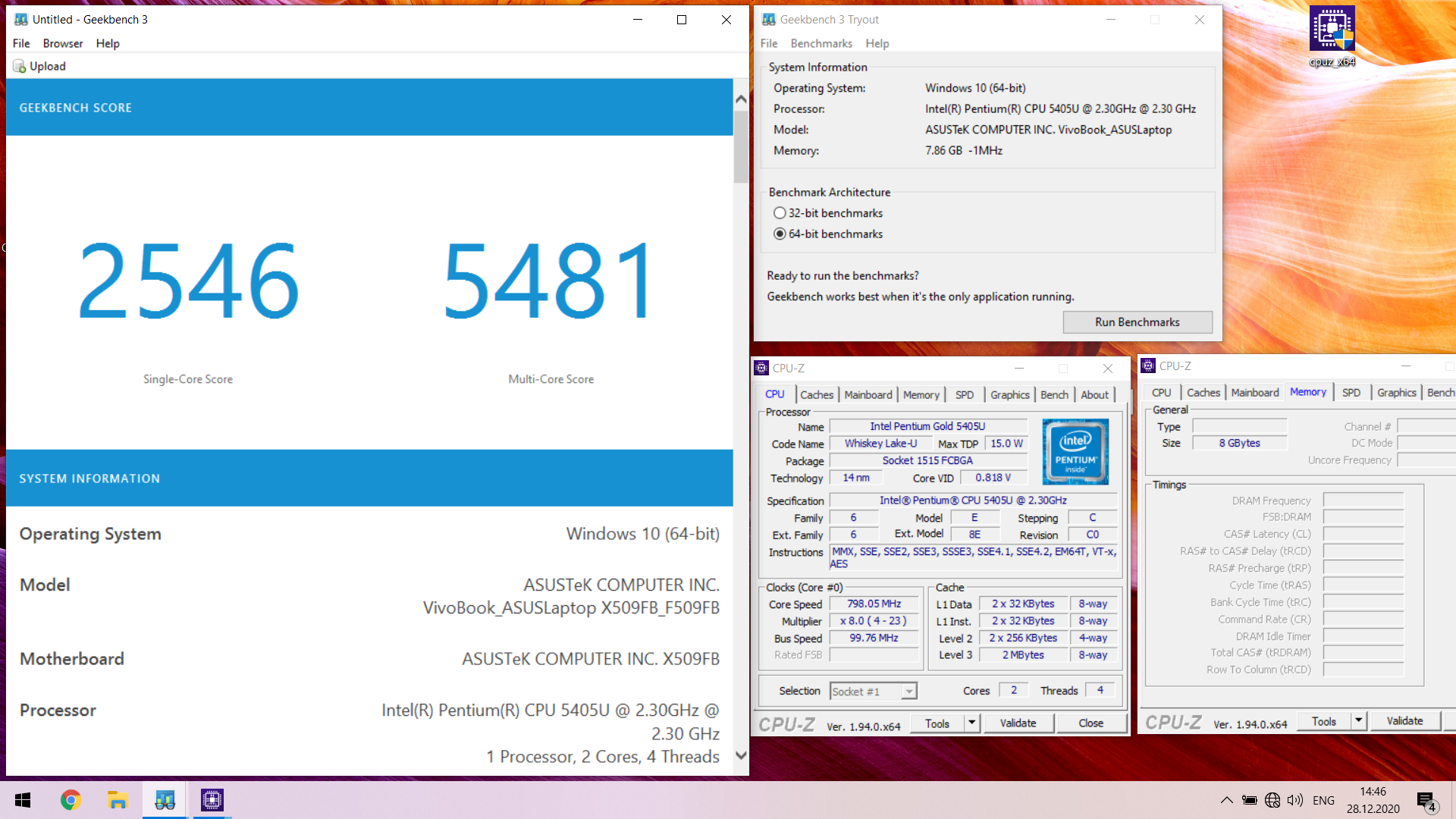Select 64-bit benchmarks radio button
The width and height of the screenshot is (1456, 819).
780,234
